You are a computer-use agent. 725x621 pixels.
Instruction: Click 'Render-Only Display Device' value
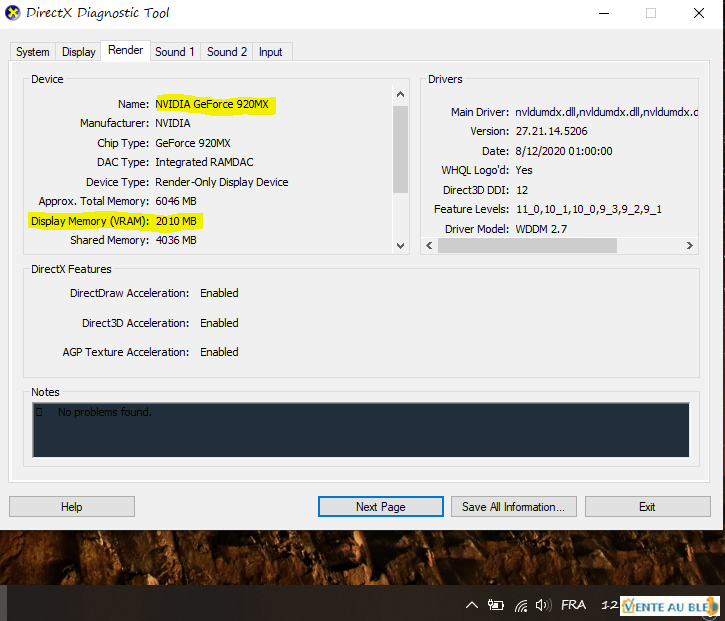point(221,182)
